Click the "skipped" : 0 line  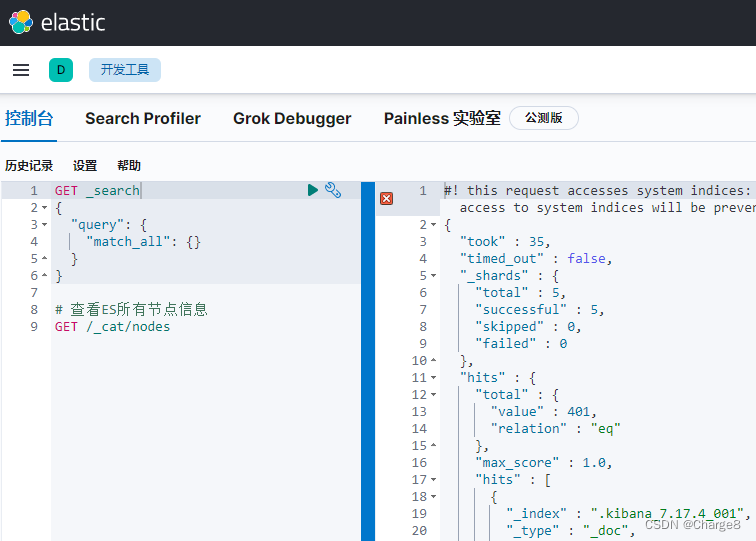tap(528, 327)
